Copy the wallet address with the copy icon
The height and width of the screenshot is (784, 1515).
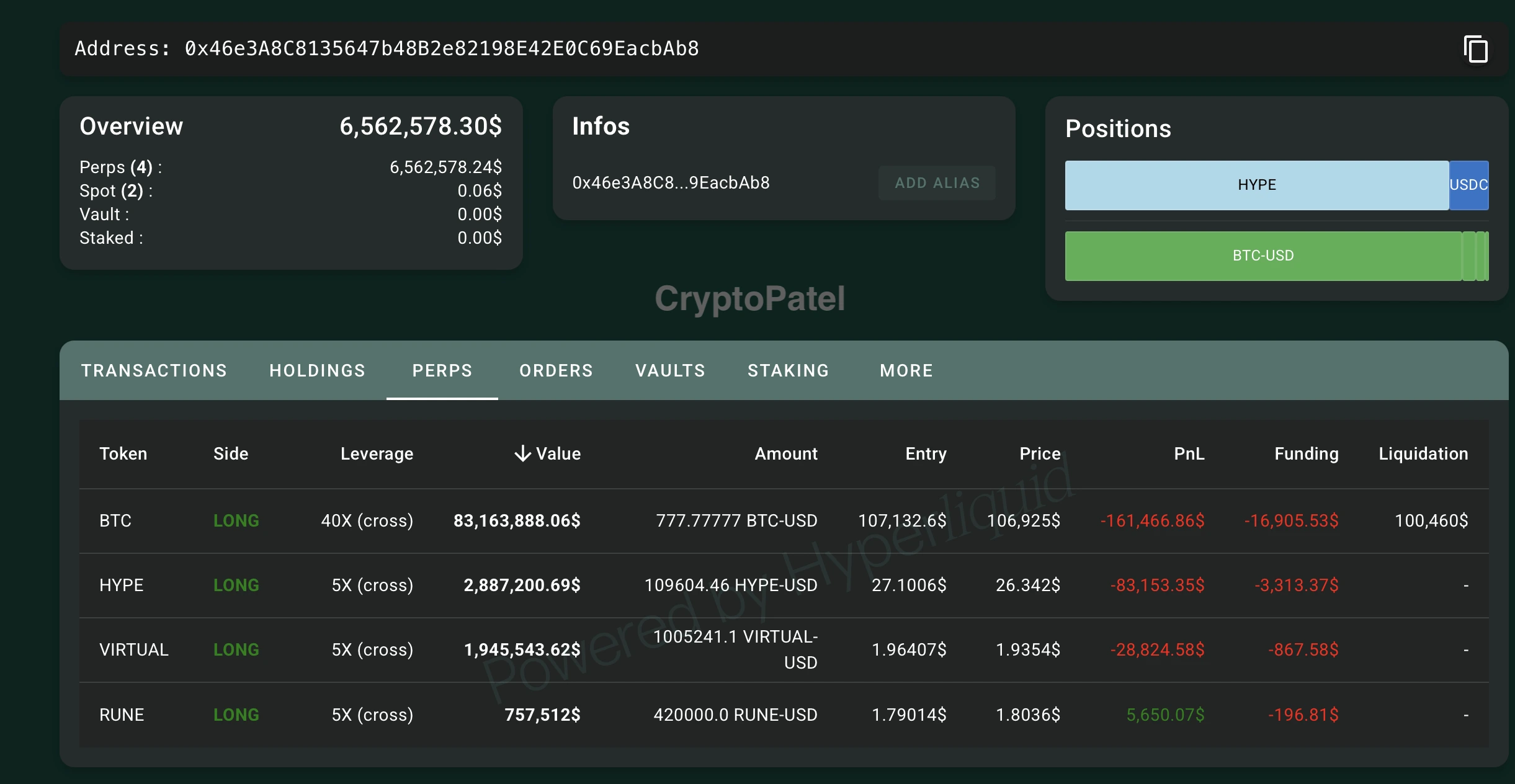tap(1476, 49)
